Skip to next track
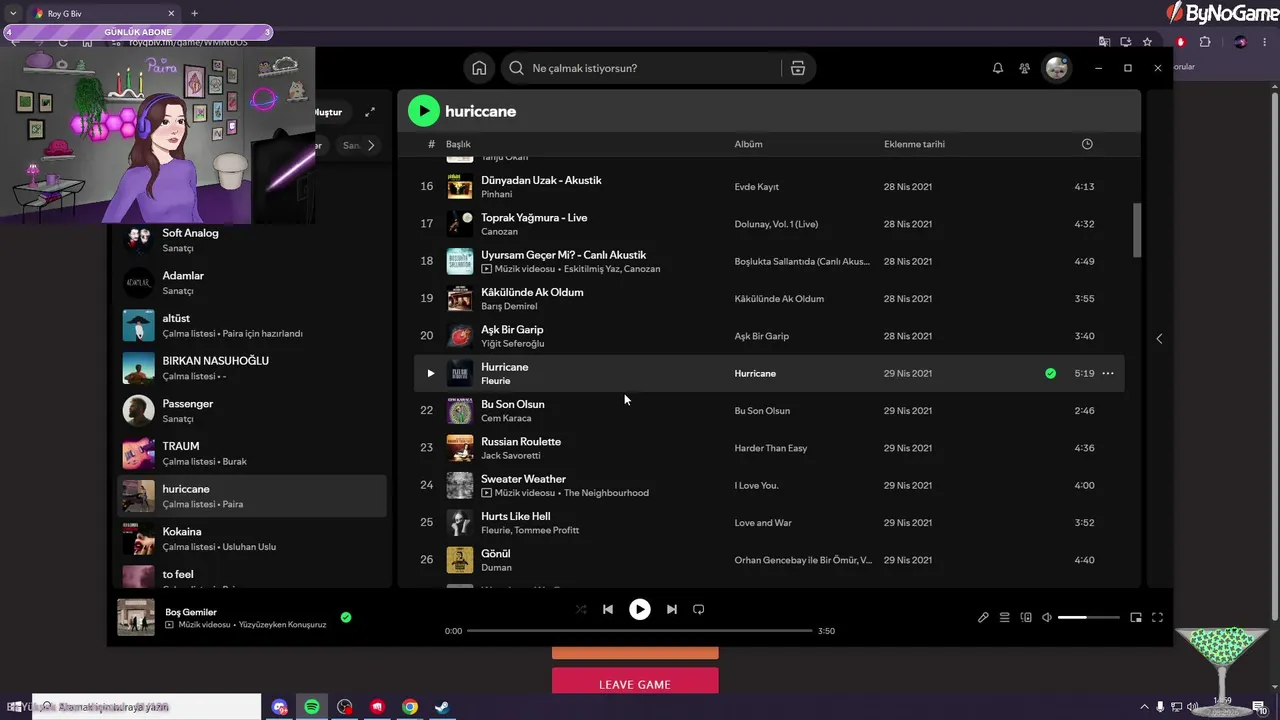 point(672,609)
